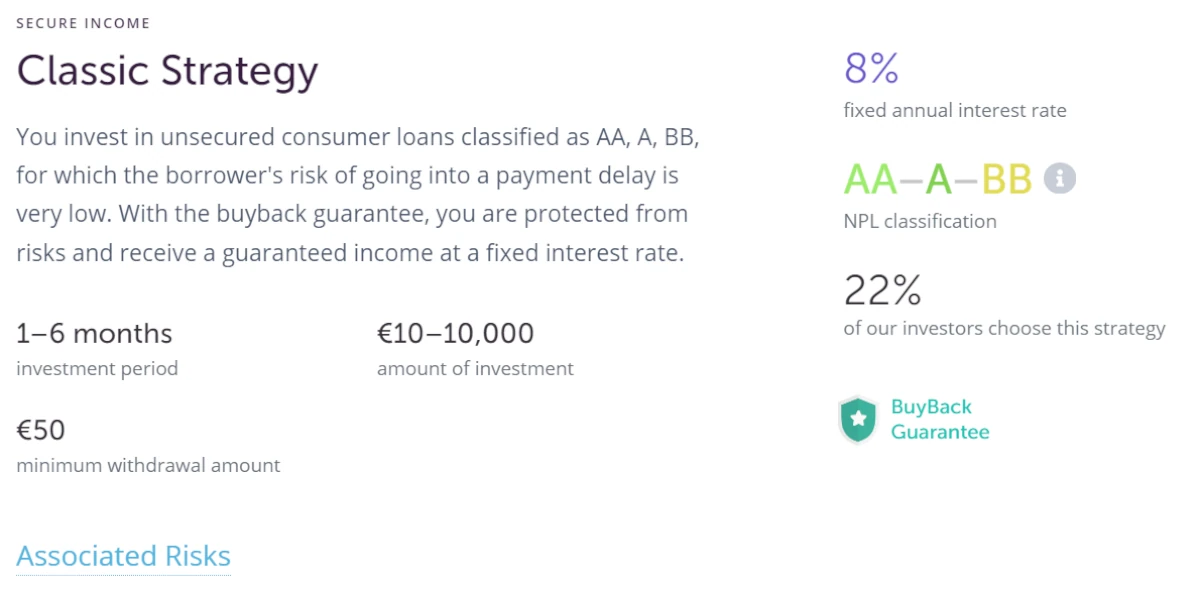Click the strategy description paragraph
This screenshot has width=1200, height=591.
[357, 195]
